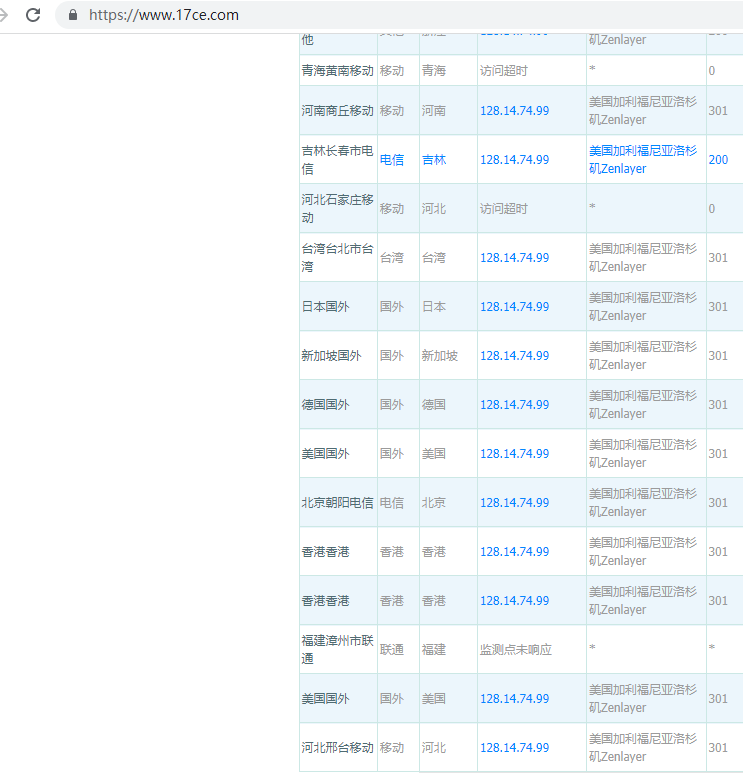Open the IP link in 台湾台北市台湾 row
Viewport: 743px width, 780px height.
tap(514, 257)
